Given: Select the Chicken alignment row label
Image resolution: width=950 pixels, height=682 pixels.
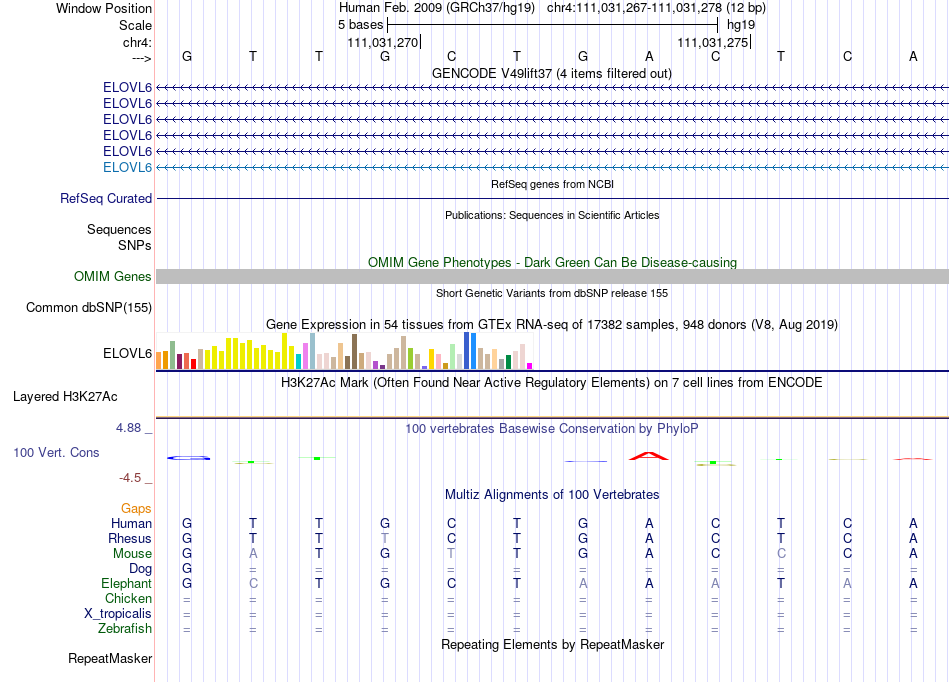Looking at the screenshot, I should coord(128,598).
